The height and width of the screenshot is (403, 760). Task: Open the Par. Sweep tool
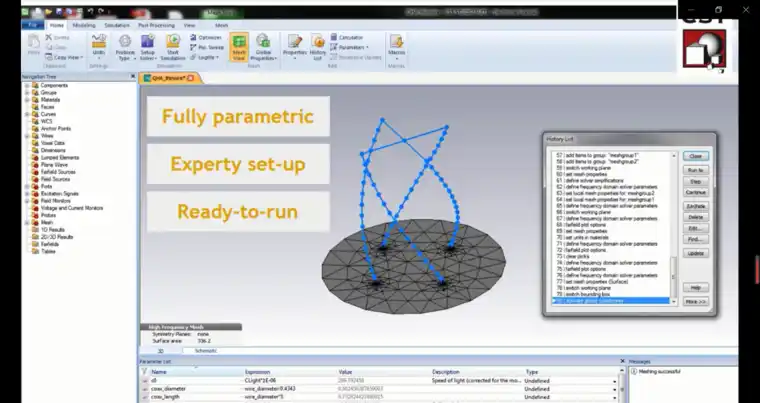[206, 48]
